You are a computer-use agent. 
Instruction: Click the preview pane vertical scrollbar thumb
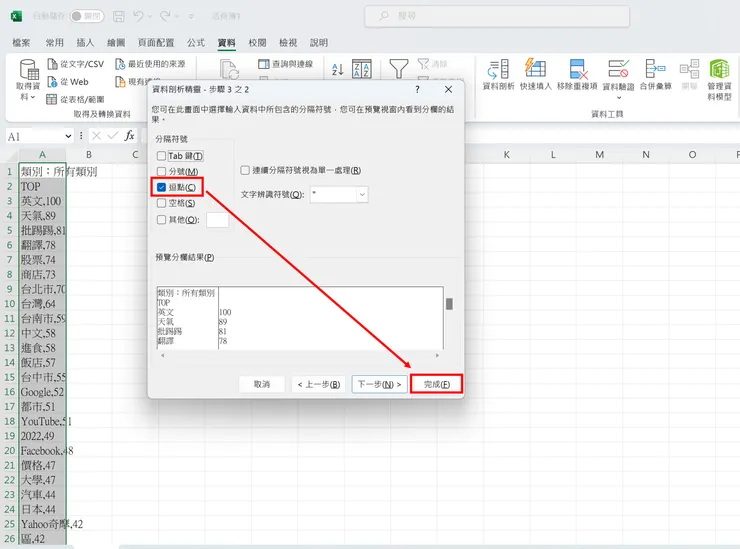coord(449,304)
